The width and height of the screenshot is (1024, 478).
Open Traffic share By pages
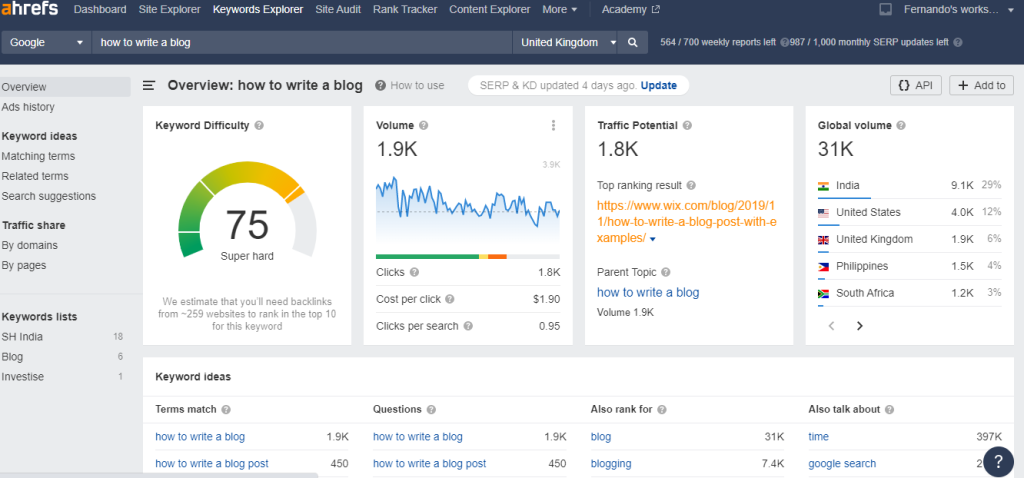point(24,266)
